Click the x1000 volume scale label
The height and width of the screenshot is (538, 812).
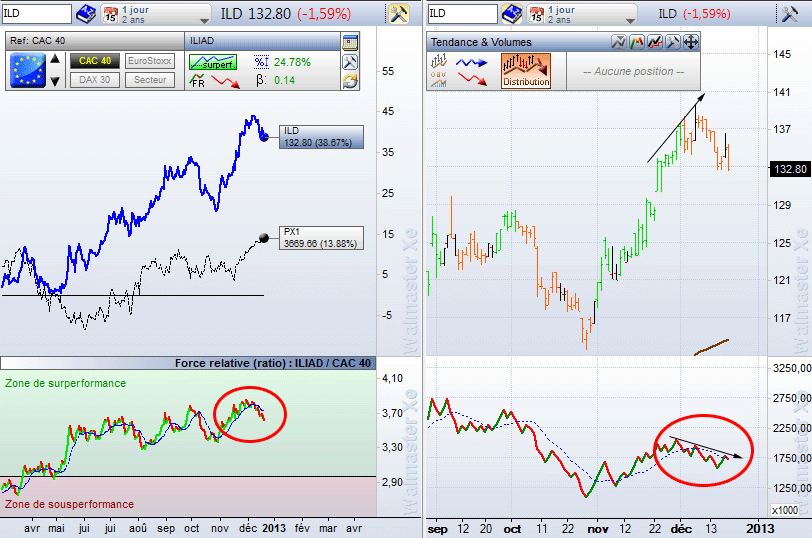(785, 510)
